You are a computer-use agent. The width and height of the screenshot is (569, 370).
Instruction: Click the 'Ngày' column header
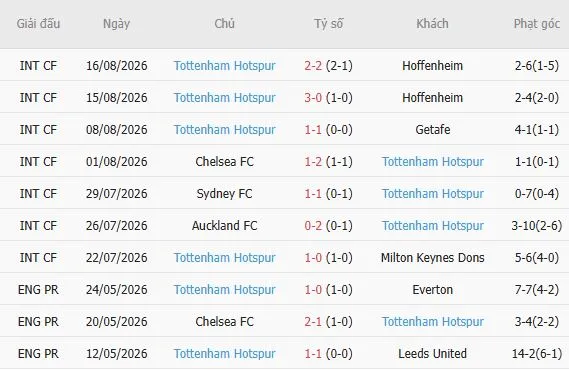pos(116,24)
